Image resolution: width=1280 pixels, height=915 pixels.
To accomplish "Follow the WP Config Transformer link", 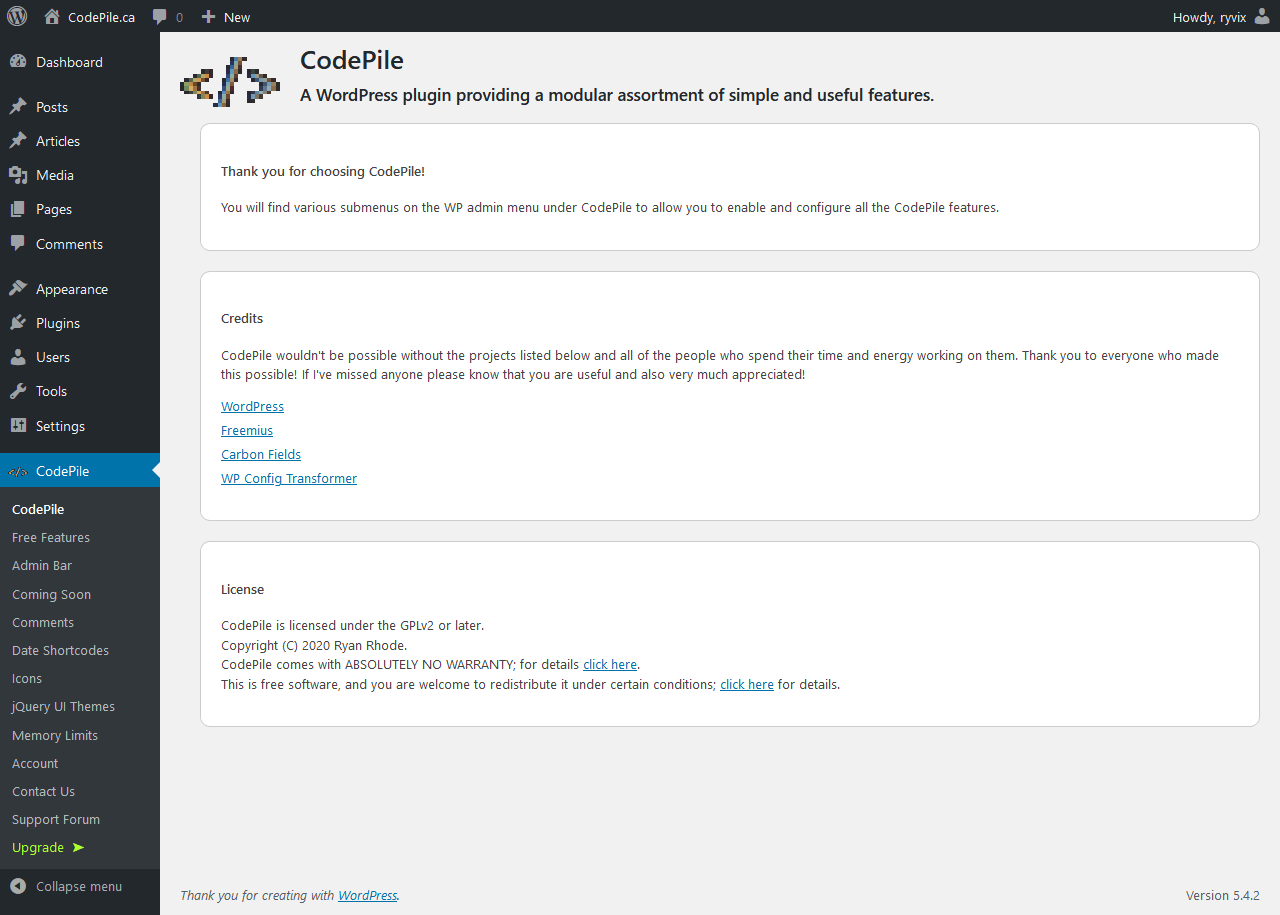I will click(x=289, y=478).
